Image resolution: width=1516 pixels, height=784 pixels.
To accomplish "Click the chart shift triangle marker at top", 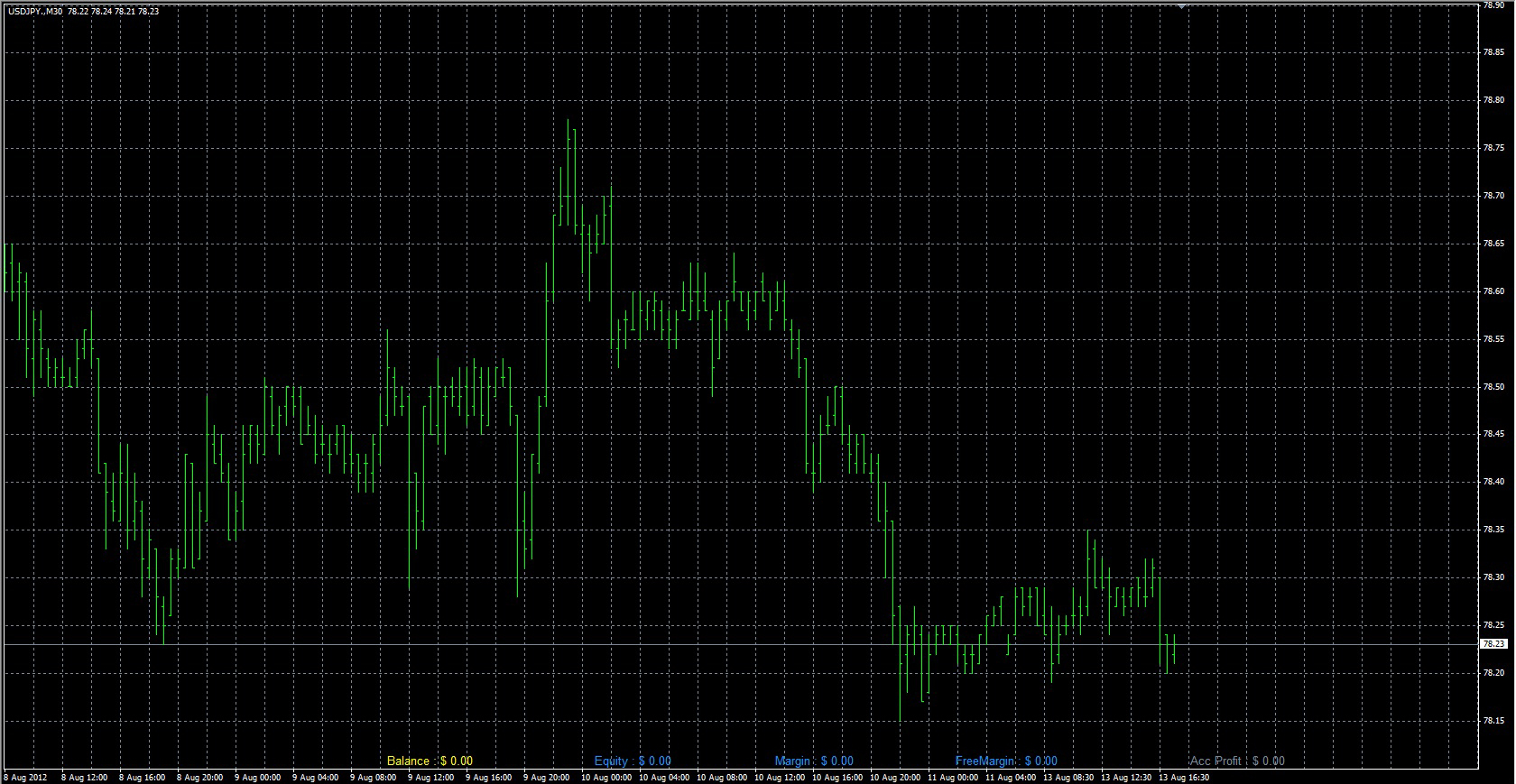I will coord(1182,6).
